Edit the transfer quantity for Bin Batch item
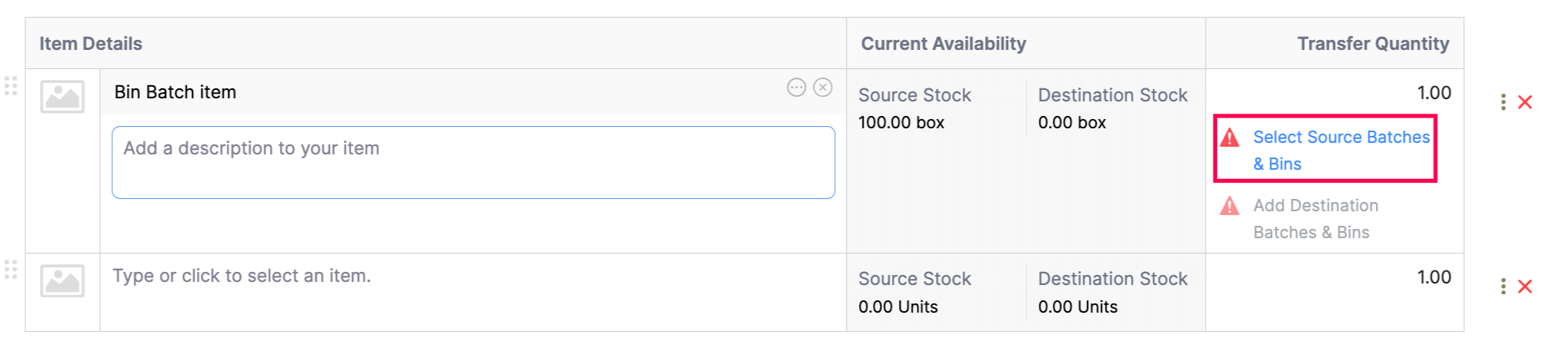Screen dimensions: 1568x348 1384,93
